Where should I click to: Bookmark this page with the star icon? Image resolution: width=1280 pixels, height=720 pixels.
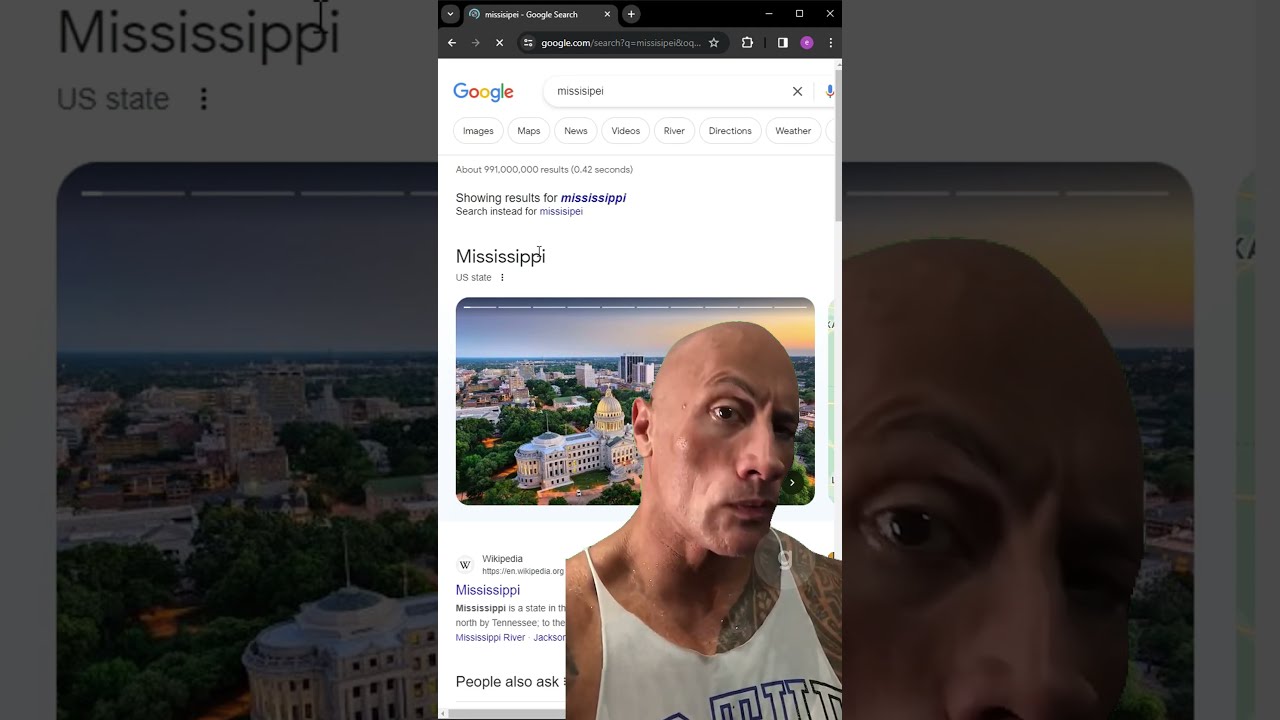[714, 43]
